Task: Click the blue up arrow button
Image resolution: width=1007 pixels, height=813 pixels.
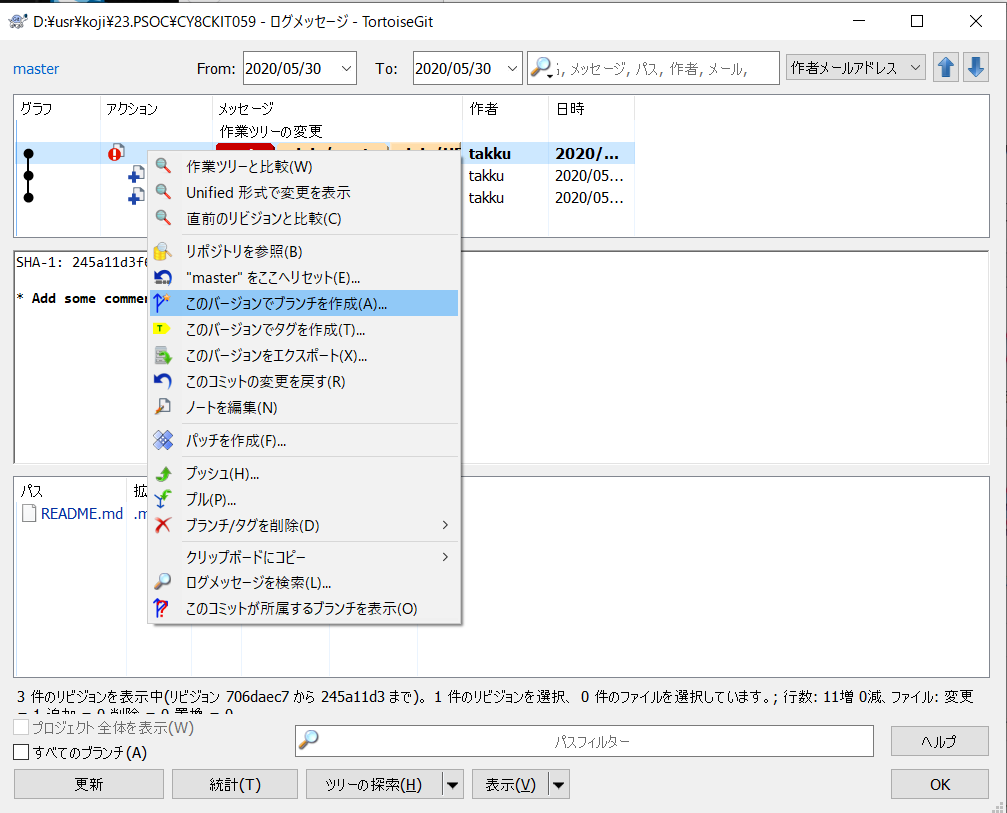Action: coord(945,68)
